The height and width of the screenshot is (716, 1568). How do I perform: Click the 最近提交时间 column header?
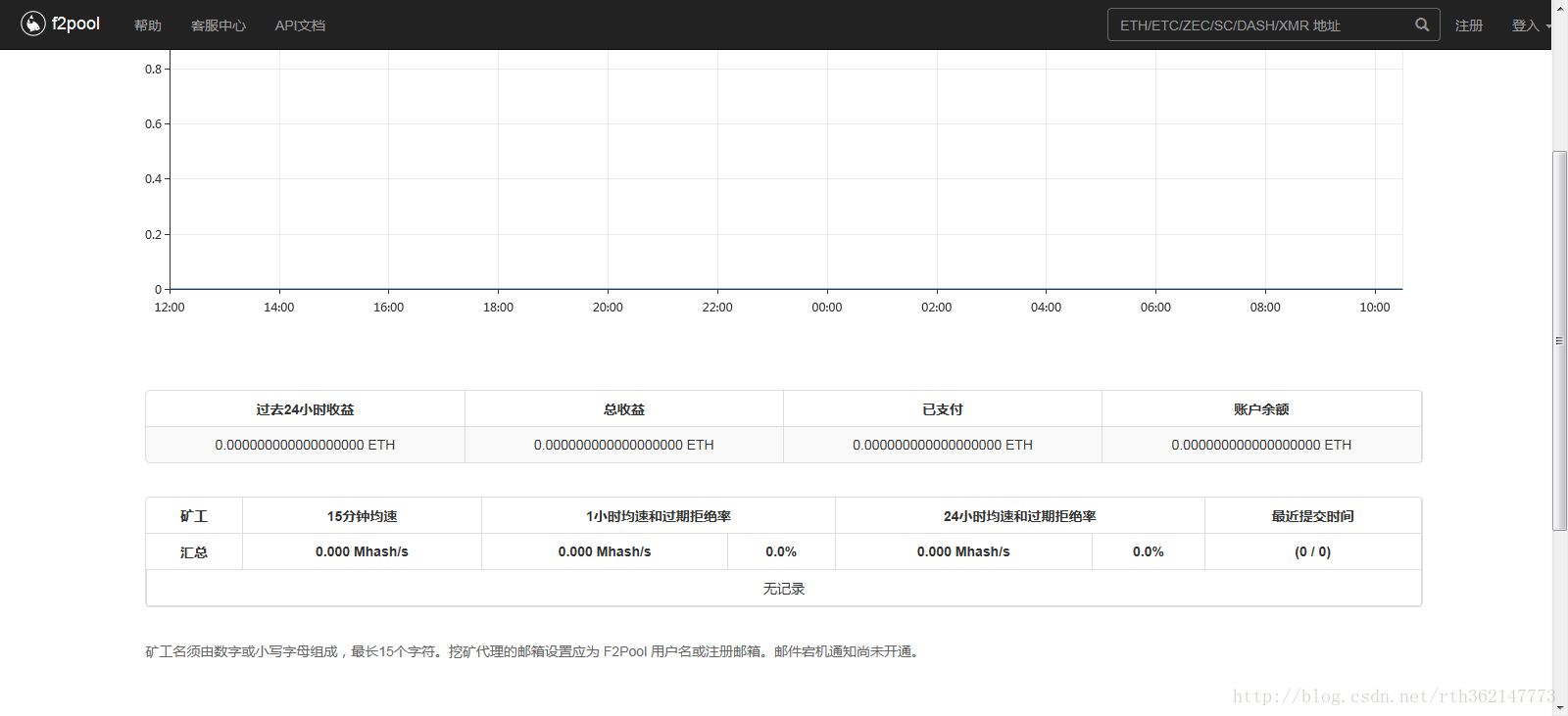1312,516
